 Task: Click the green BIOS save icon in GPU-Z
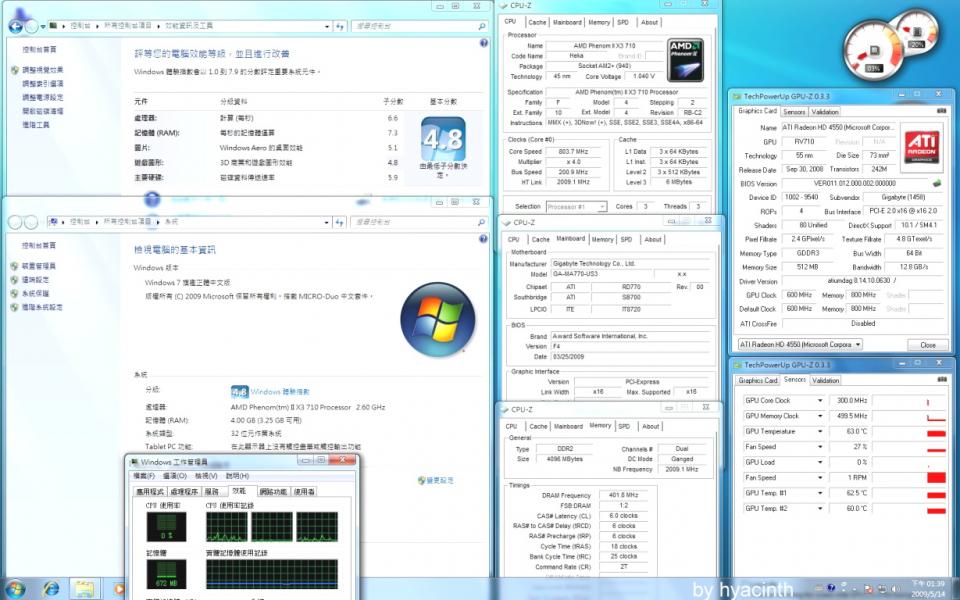pos(937,184)
